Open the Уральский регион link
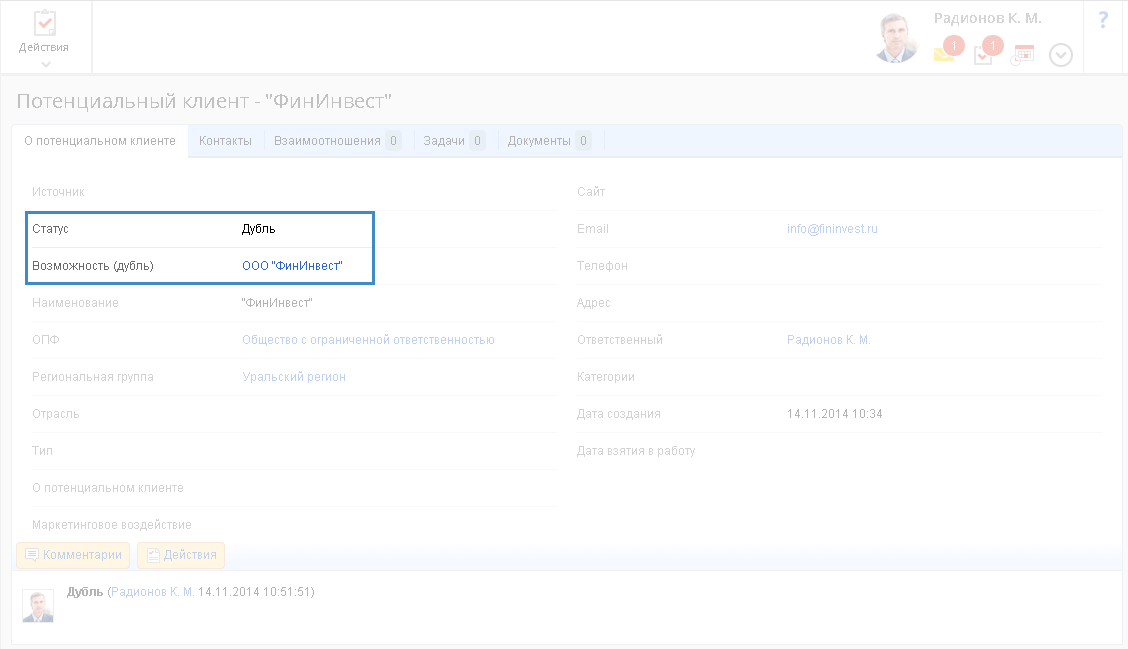This screenshot has height=649, width=1128. (294, 377)
